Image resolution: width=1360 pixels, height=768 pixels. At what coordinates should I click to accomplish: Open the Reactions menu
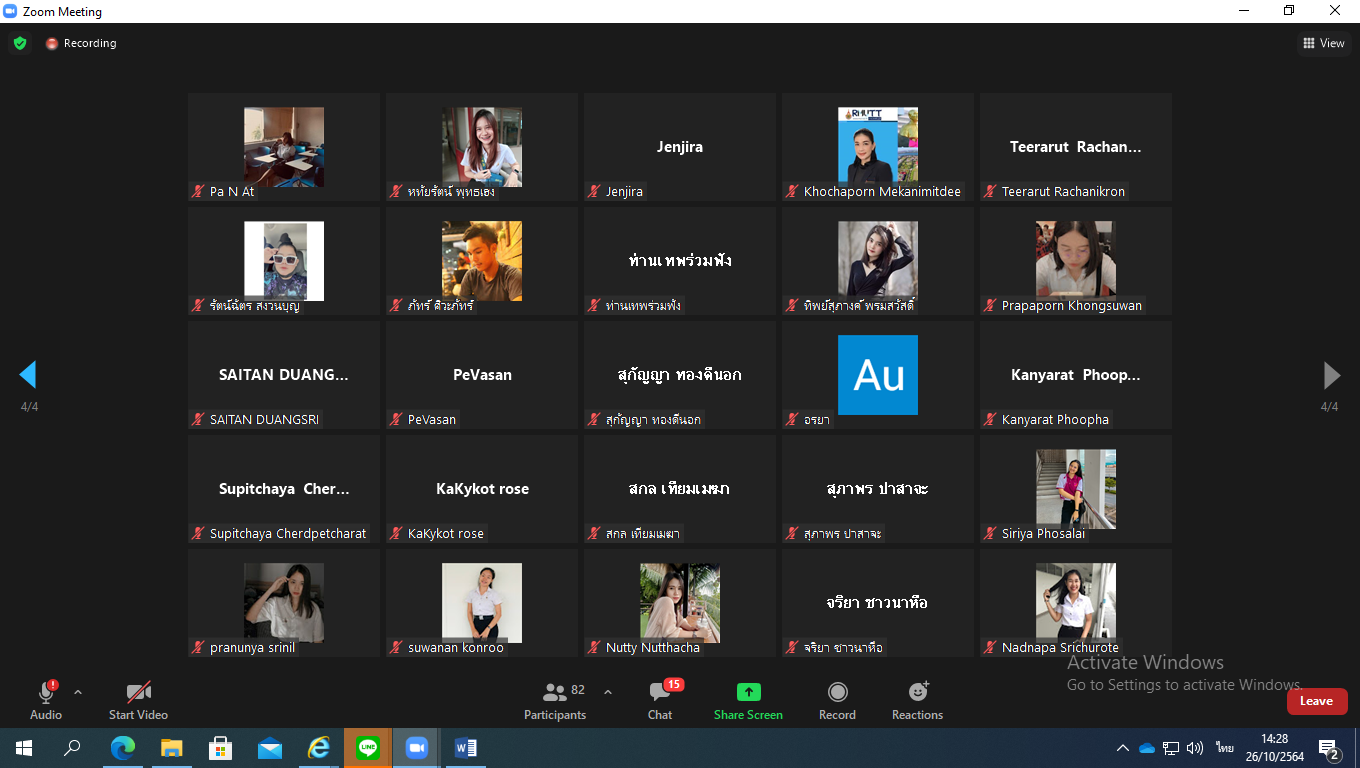[917, 700]
